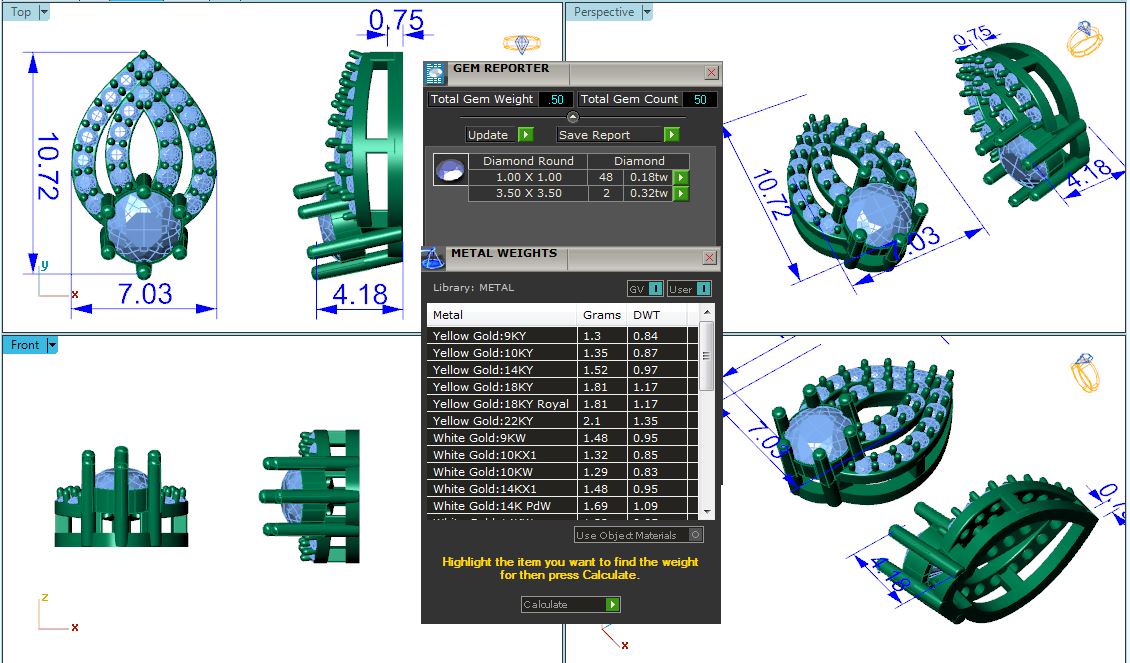Image resolution: width=1130 pixels, height=663 pixels.
Task: Click green arrow for 0.18tw diamond row
Action: 681,177
